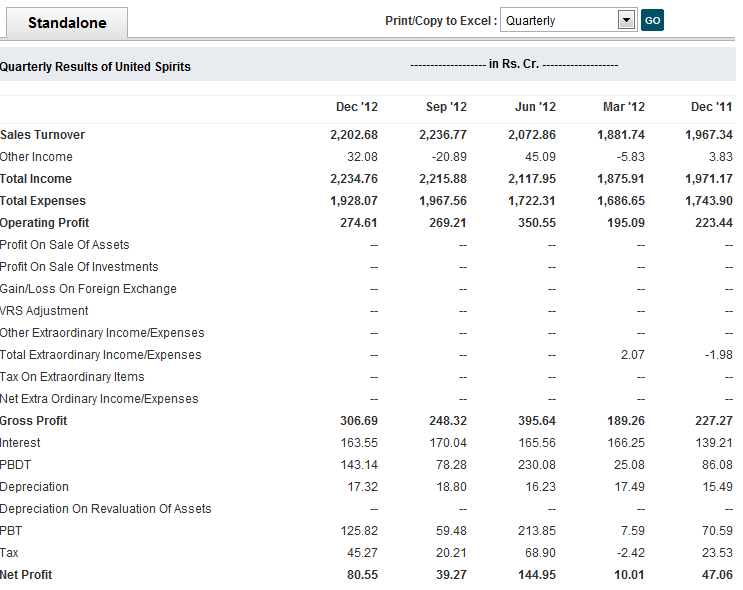Image resolution: width=743 pixels, height=590 pixels.
Task: Click PBT value 213.85
Action: (537, 531)
